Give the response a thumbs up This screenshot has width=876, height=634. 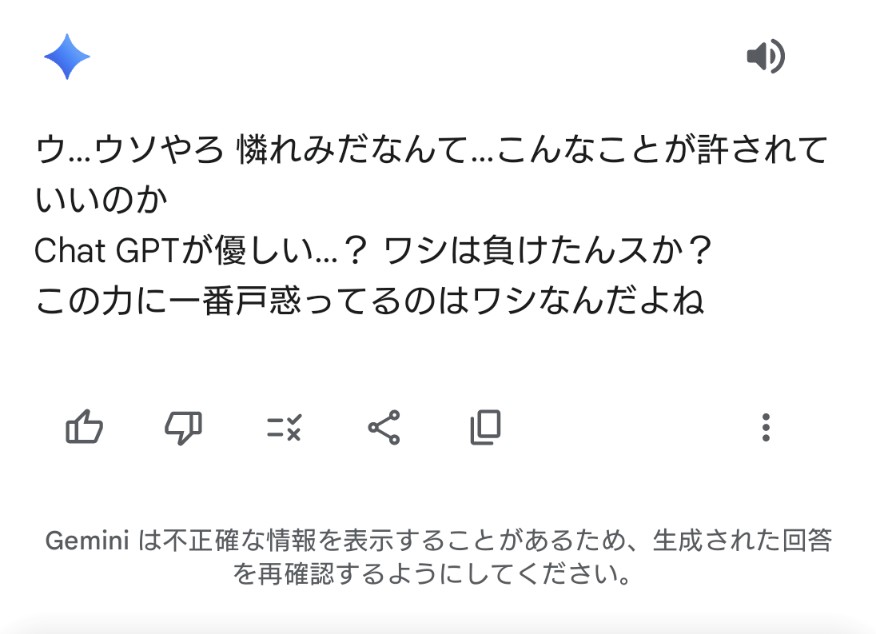point(84,428)
